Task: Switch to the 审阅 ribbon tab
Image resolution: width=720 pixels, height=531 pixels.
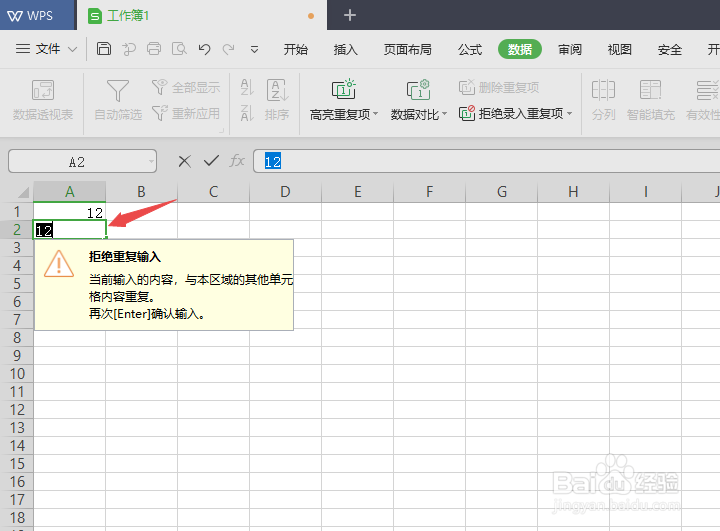Action: point(570,49)
